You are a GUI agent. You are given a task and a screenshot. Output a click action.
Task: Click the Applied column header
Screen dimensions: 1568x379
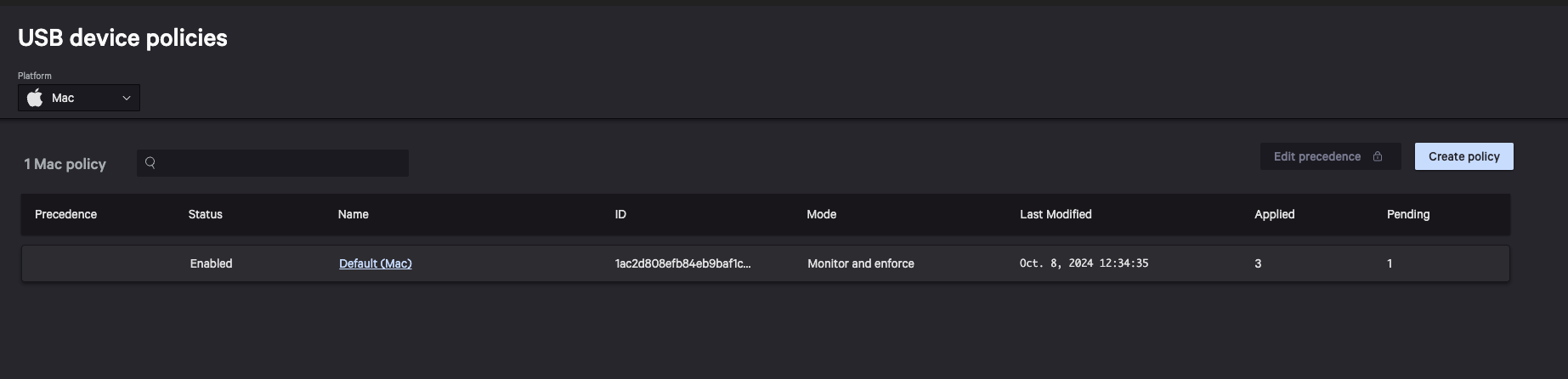point(1274,214)
